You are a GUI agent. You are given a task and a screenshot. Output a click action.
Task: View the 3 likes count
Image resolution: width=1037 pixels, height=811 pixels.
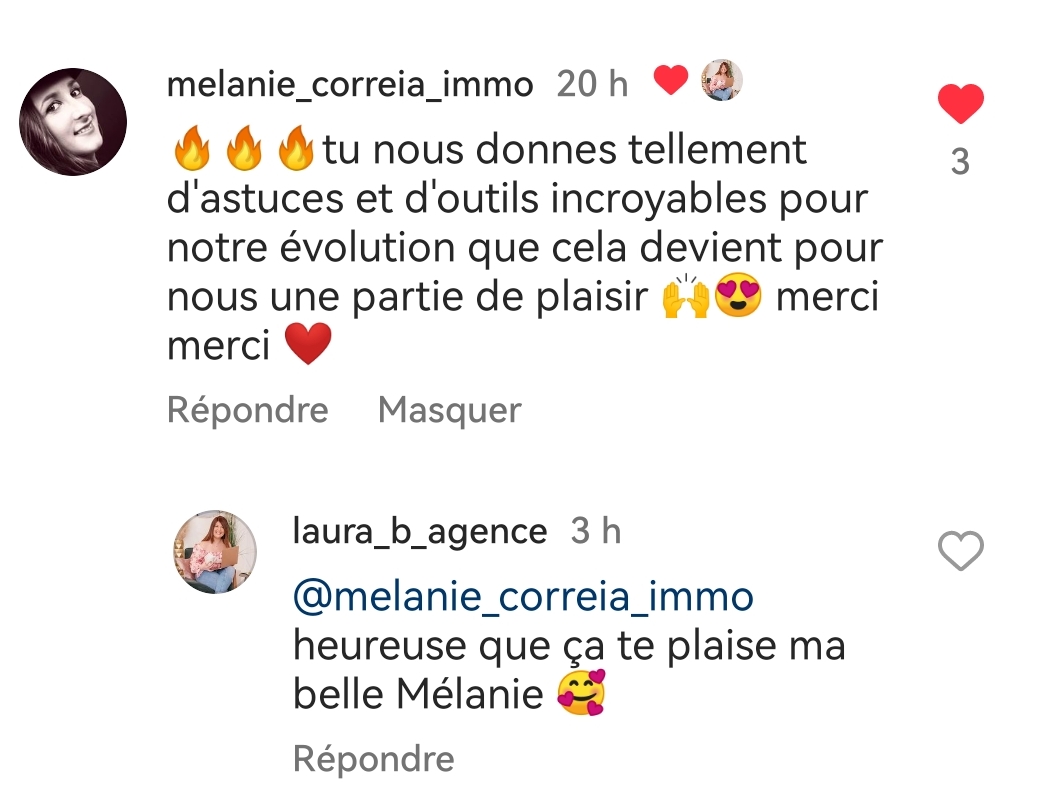pyautogui.click(x=960, y=162)
